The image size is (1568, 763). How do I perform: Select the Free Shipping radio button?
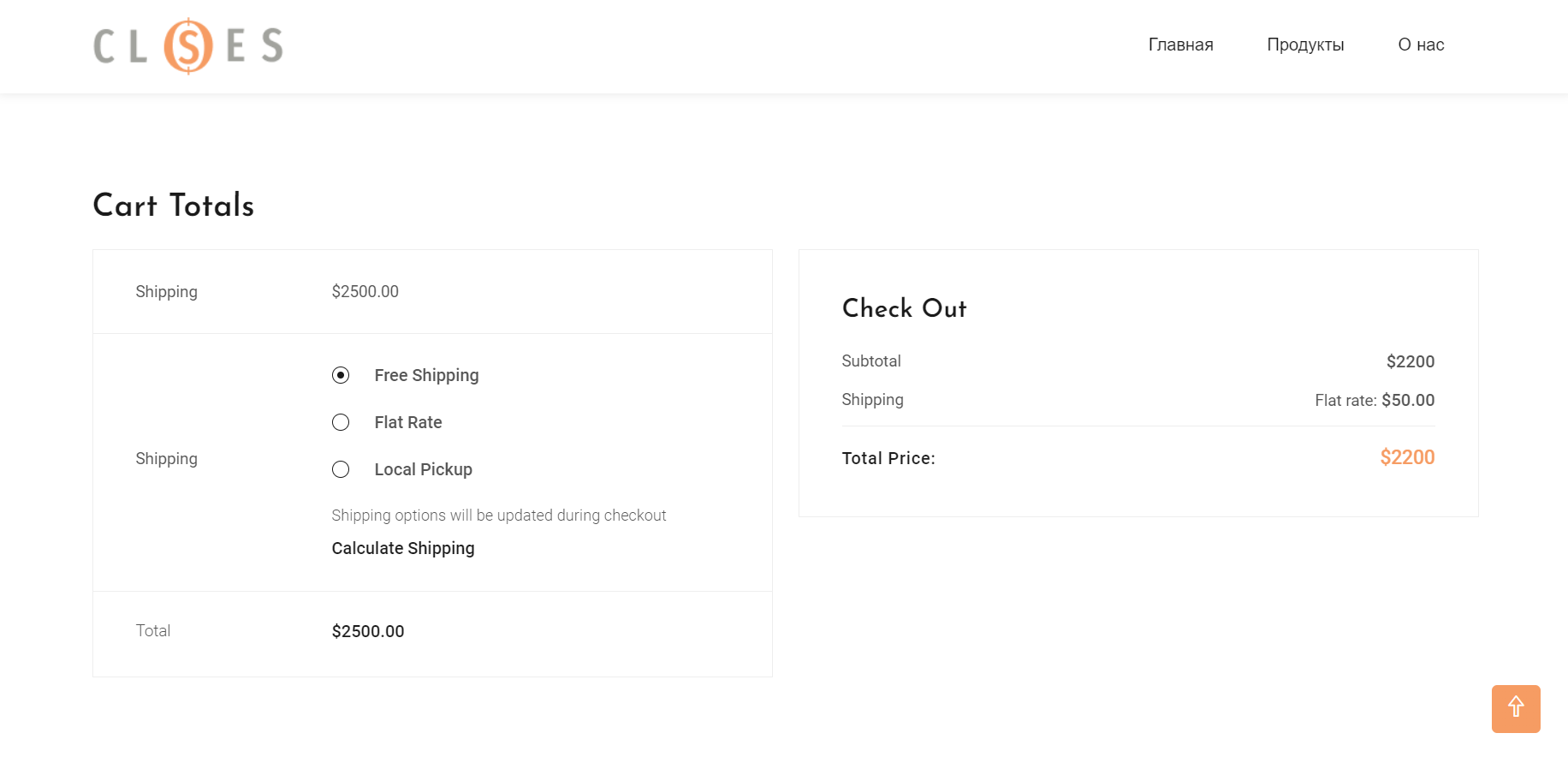(341, 375)
